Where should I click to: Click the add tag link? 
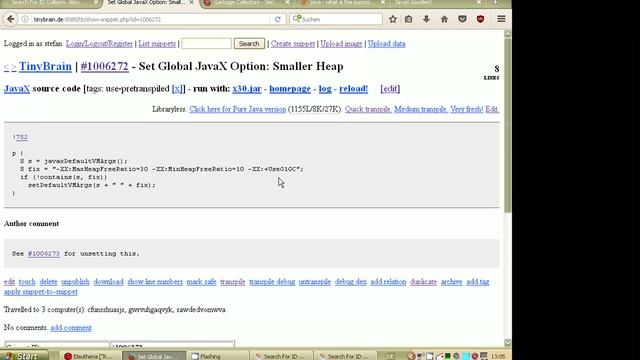click(x=478, y=282)
